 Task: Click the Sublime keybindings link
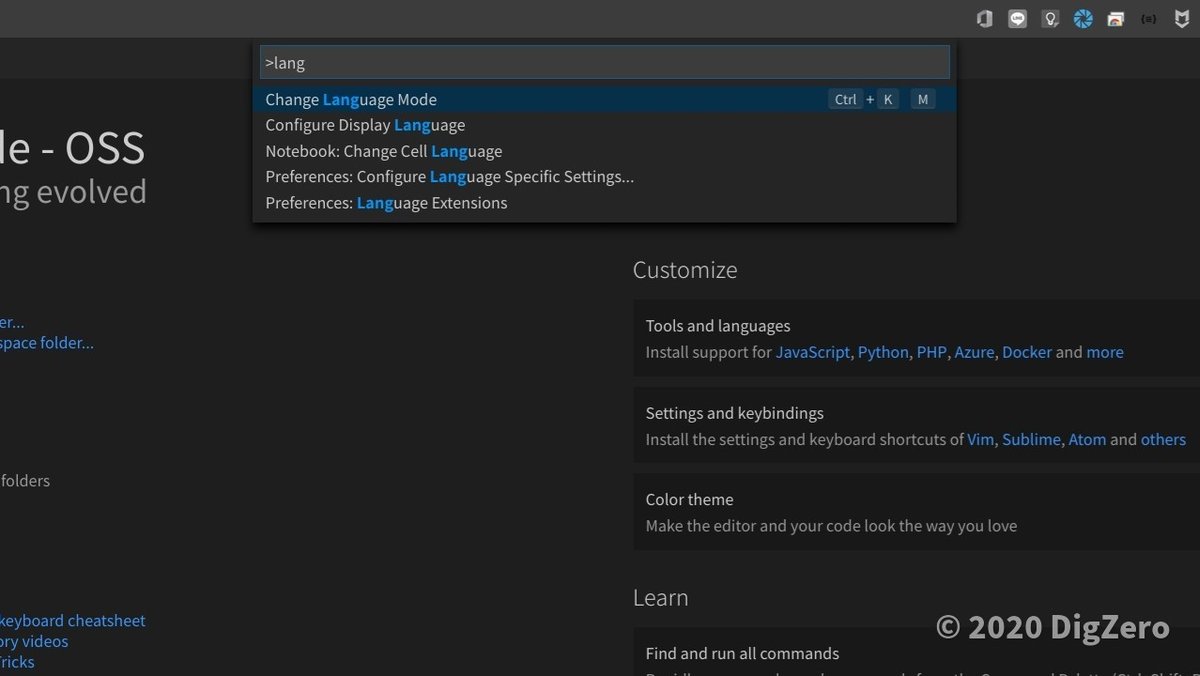click(1030, 439)
